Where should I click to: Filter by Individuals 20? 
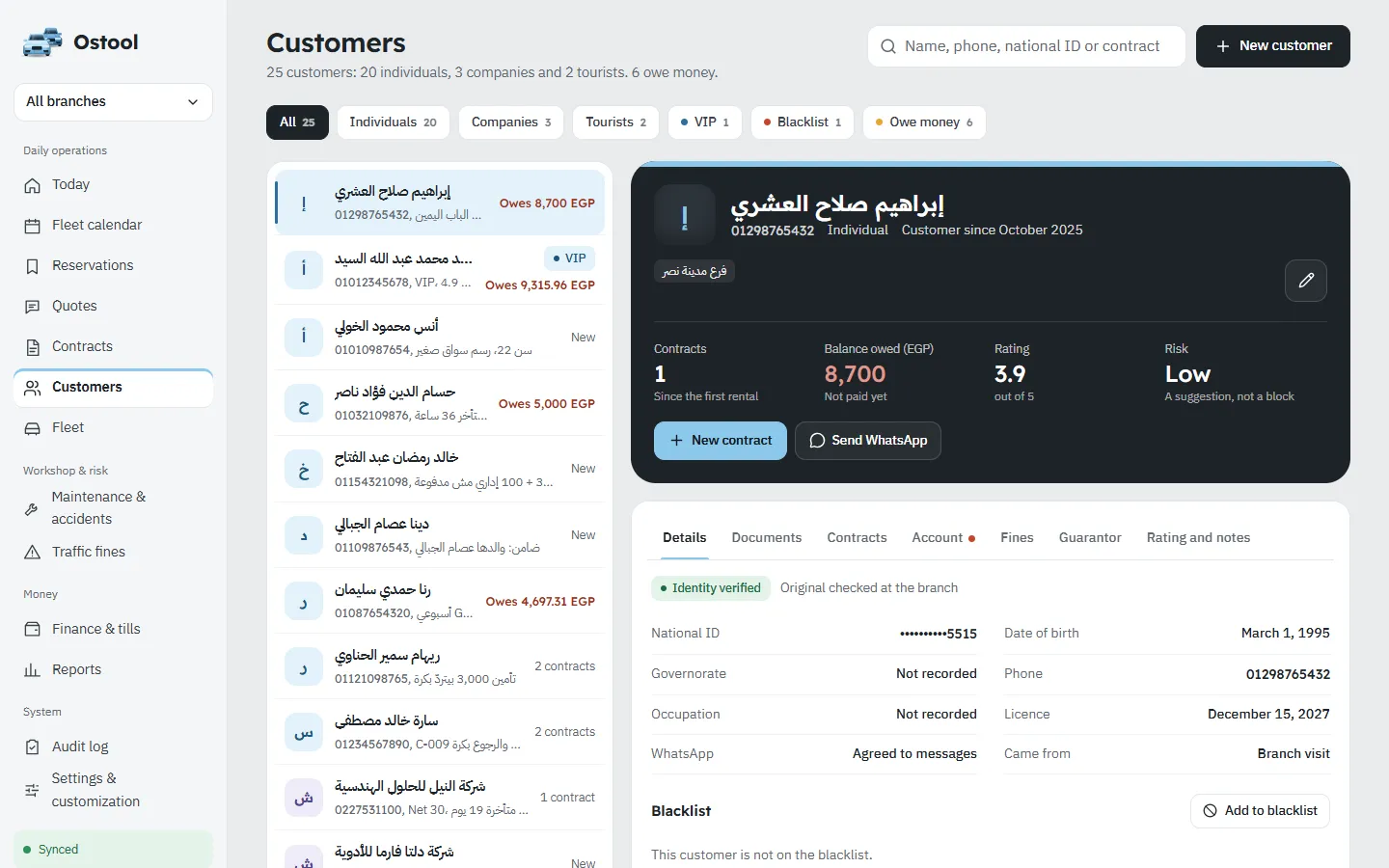tap(393, 122)
